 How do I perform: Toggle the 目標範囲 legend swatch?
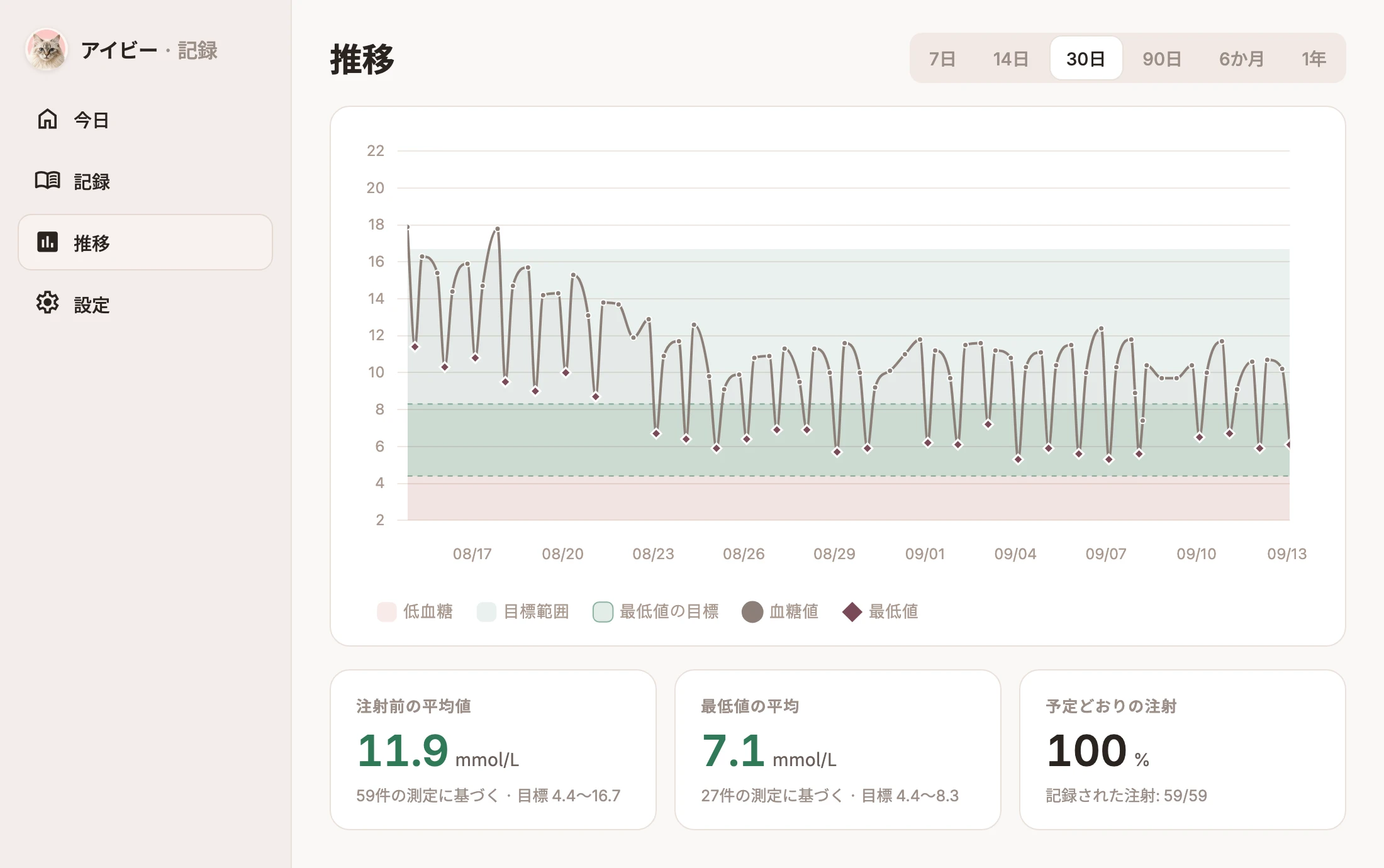[486, 611]
